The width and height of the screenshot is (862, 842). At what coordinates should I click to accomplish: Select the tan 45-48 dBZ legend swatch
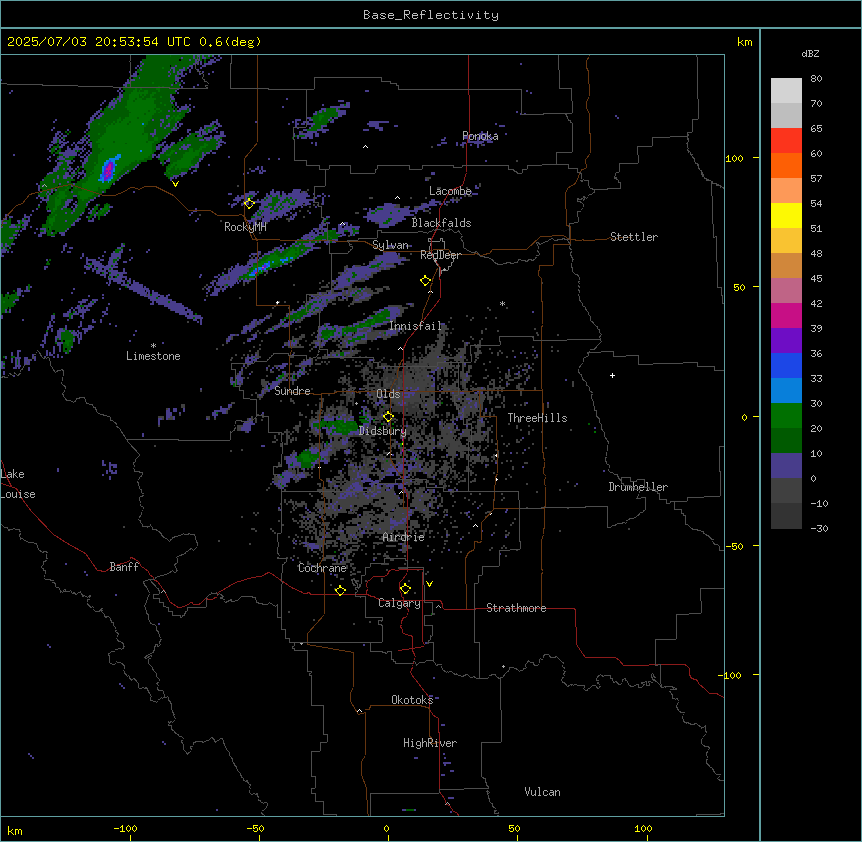[x=786, y=265]
